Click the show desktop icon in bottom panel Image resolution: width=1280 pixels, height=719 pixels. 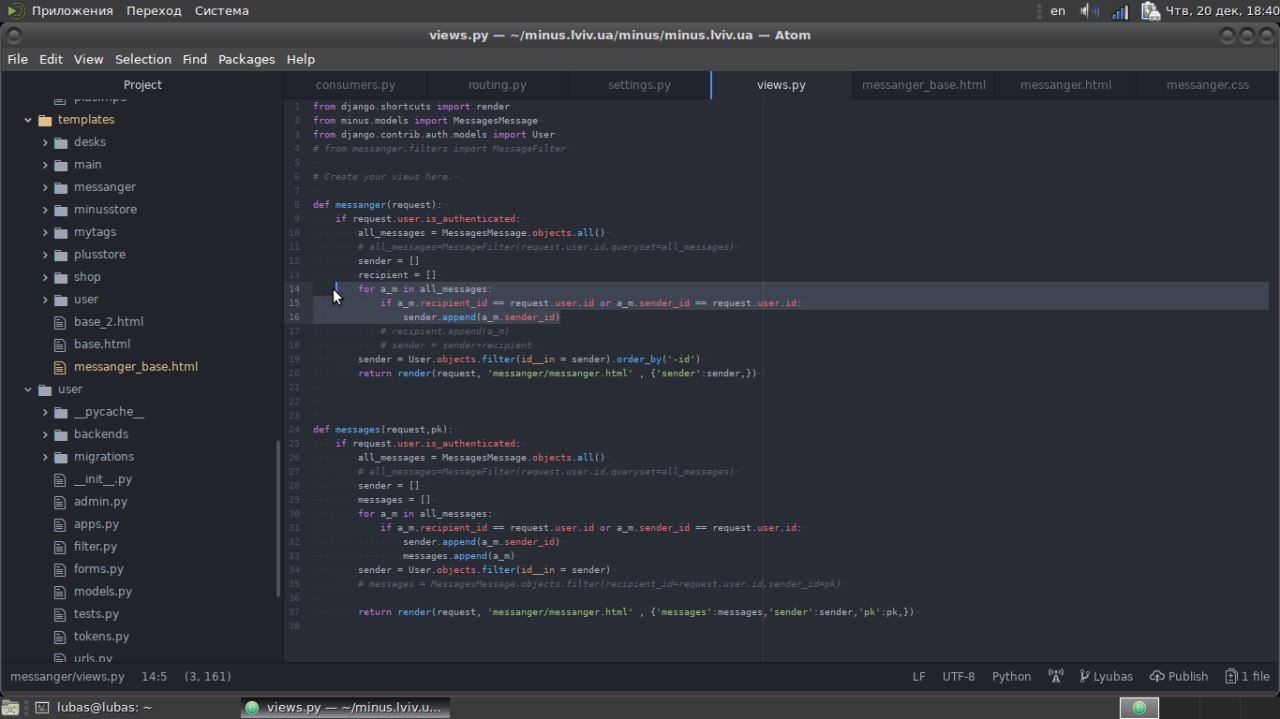click(x=9, y=708)
